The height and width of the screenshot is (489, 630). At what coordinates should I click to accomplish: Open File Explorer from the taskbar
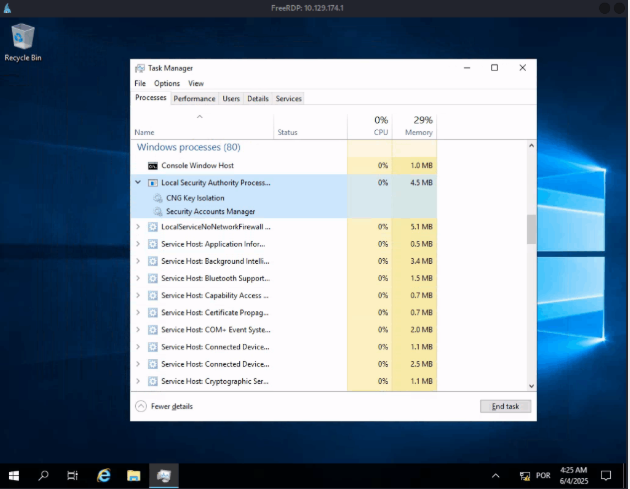click(x=132, y=475)
